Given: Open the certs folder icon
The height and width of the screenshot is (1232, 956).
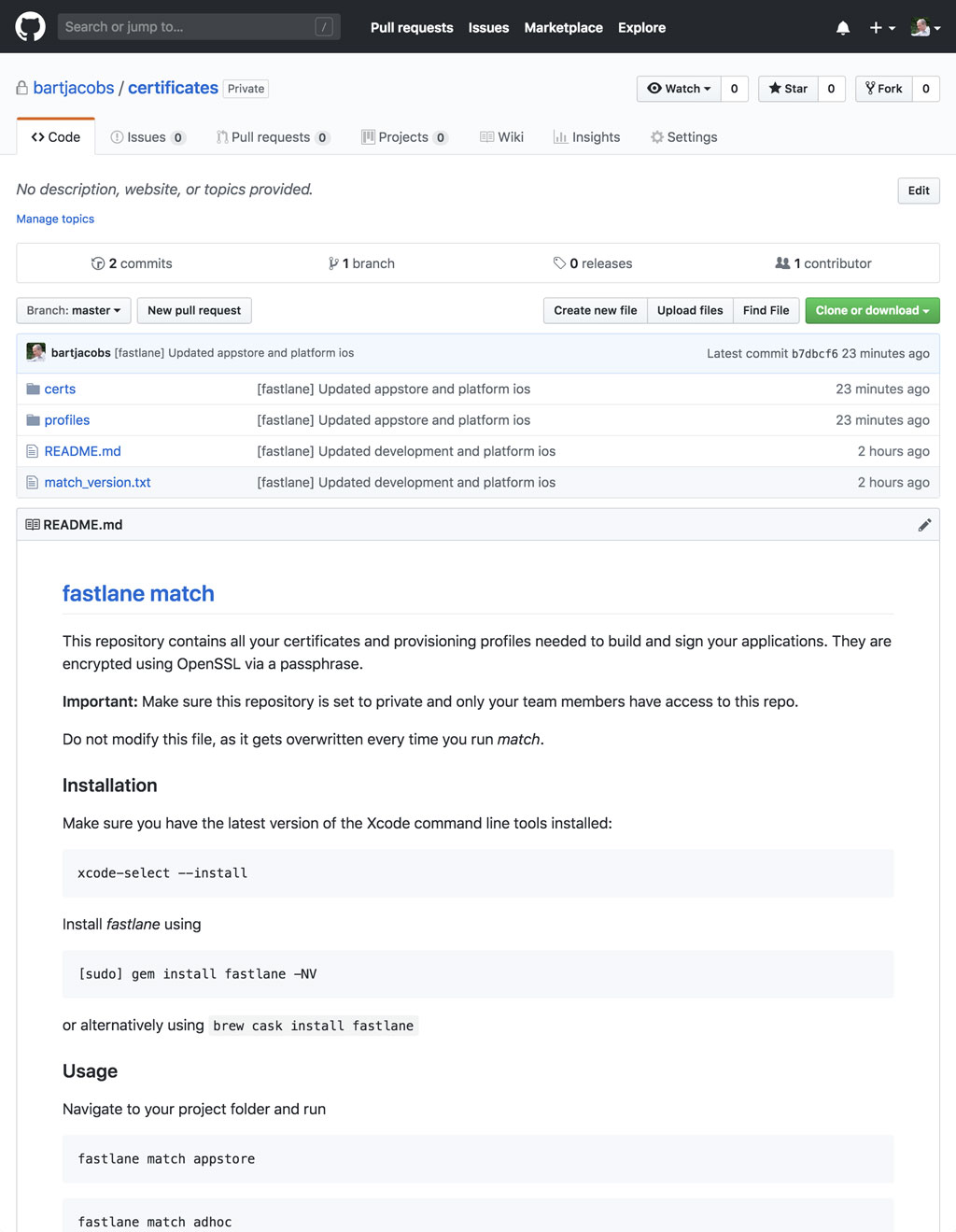Looking at the screenshot, I should tap(32, 388).
